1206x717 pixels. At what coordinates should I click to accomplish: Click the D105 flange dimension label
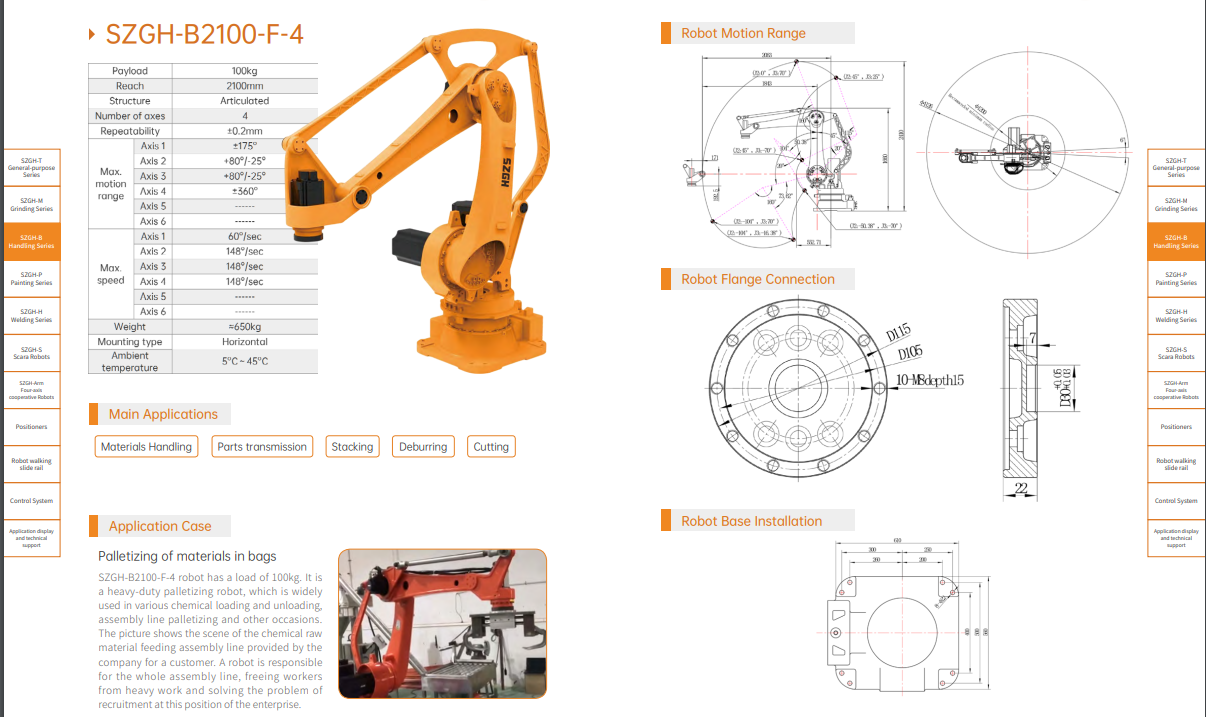click(x=908, y=353)
